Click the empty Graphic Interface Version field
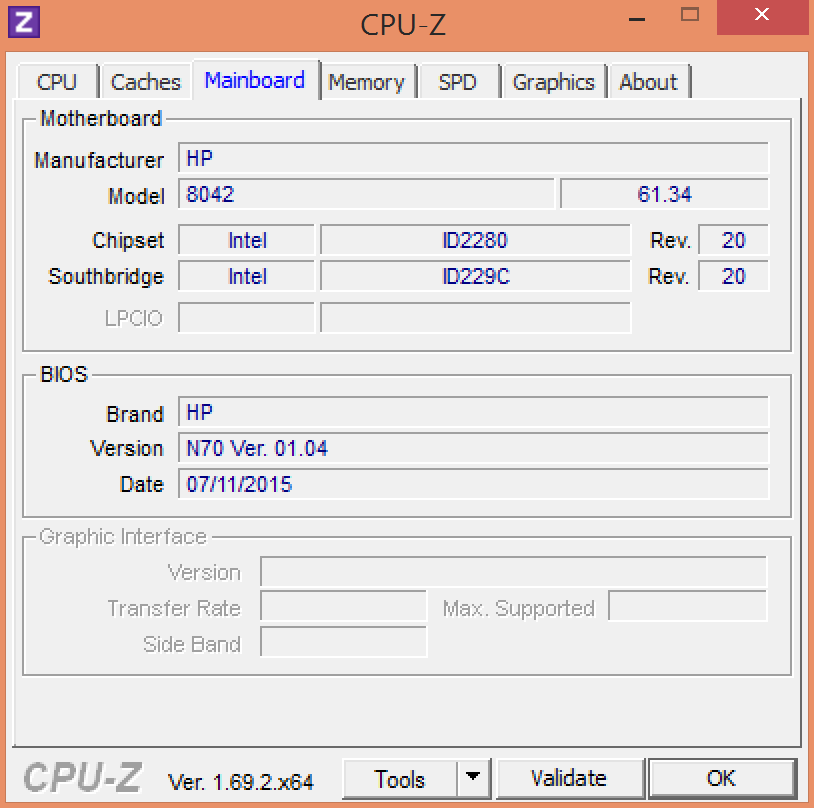 [513, 572]
